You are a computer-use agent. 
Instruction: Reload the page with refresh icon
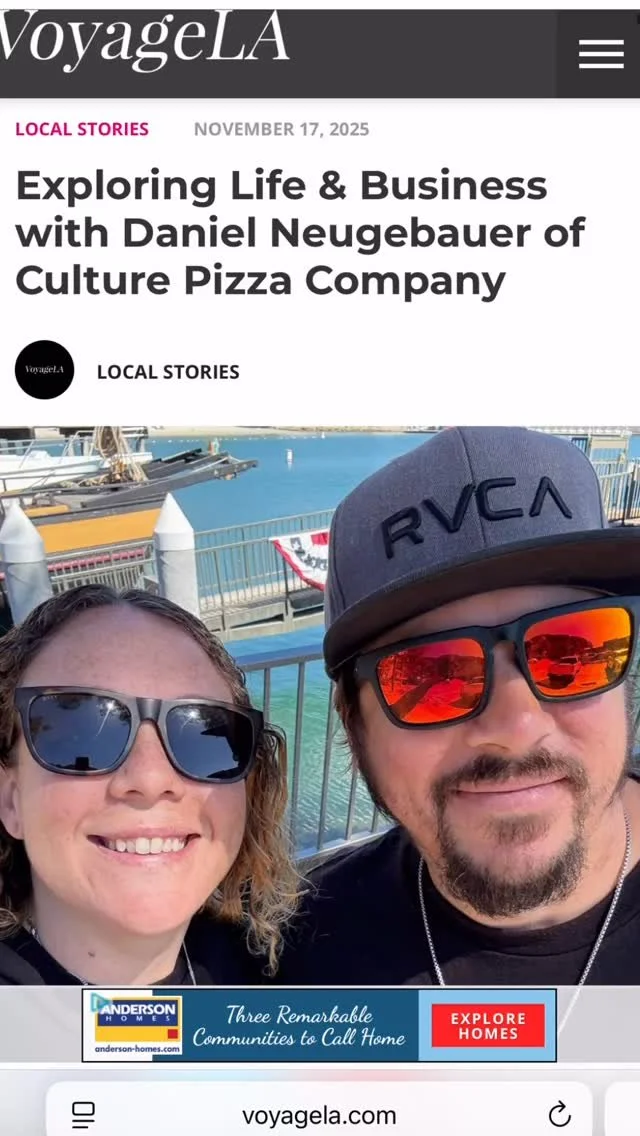click(560, 1114)
